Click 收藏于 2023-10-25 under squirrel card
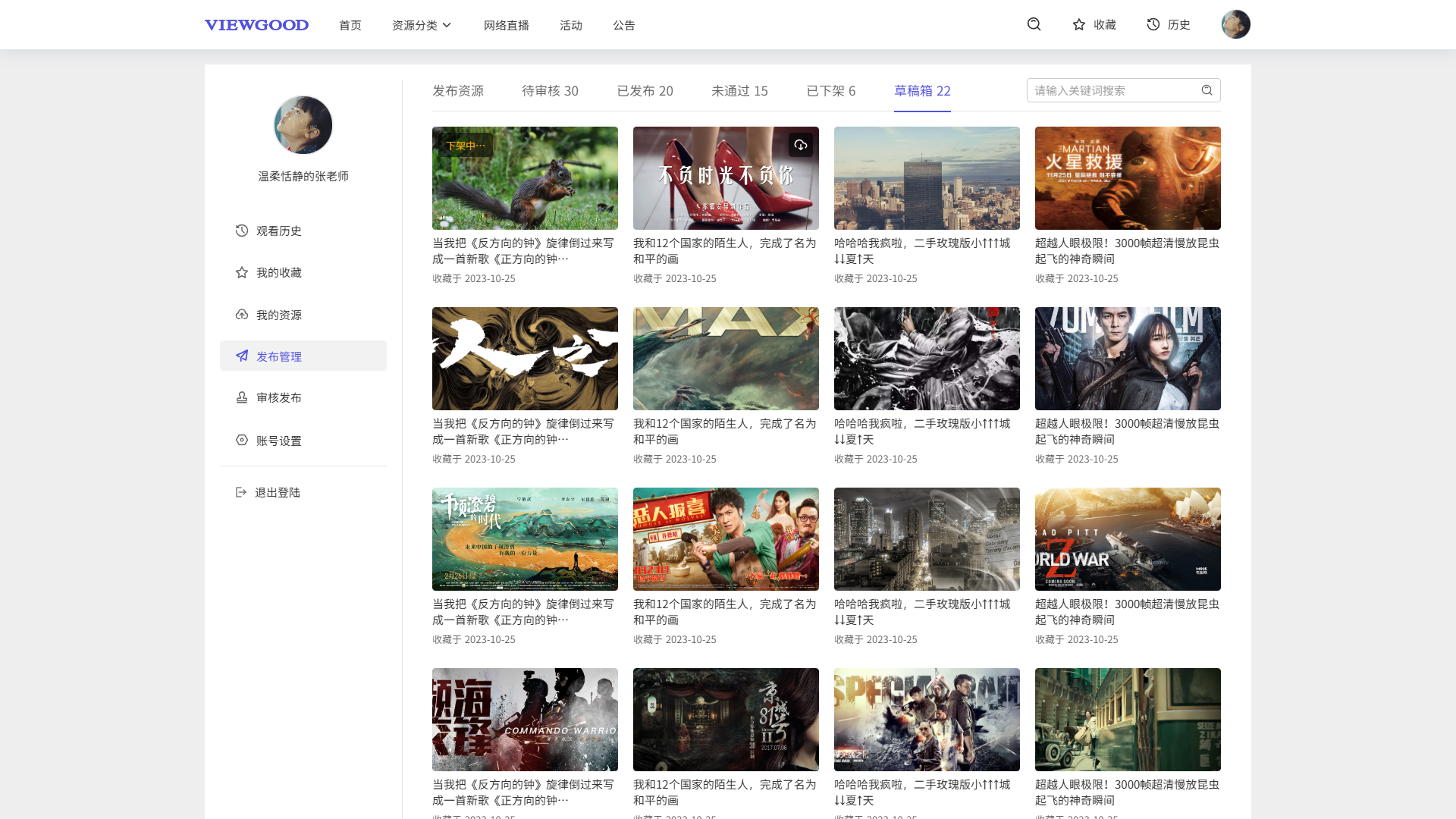This screenshot has height=819, width=1456. click(474, 278)
